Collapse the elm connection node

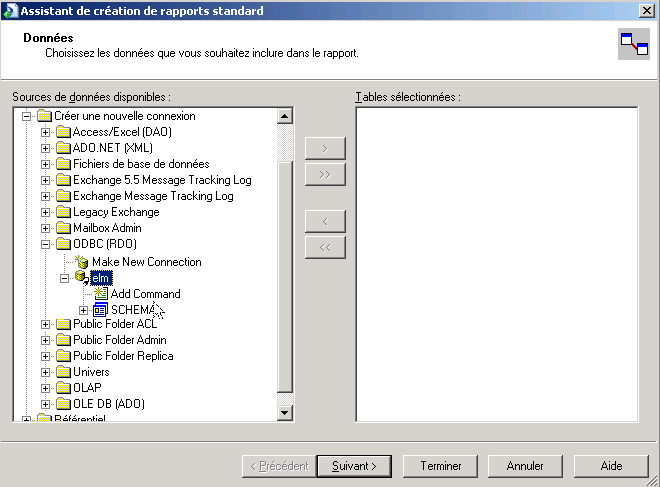[x=64, y=278]
